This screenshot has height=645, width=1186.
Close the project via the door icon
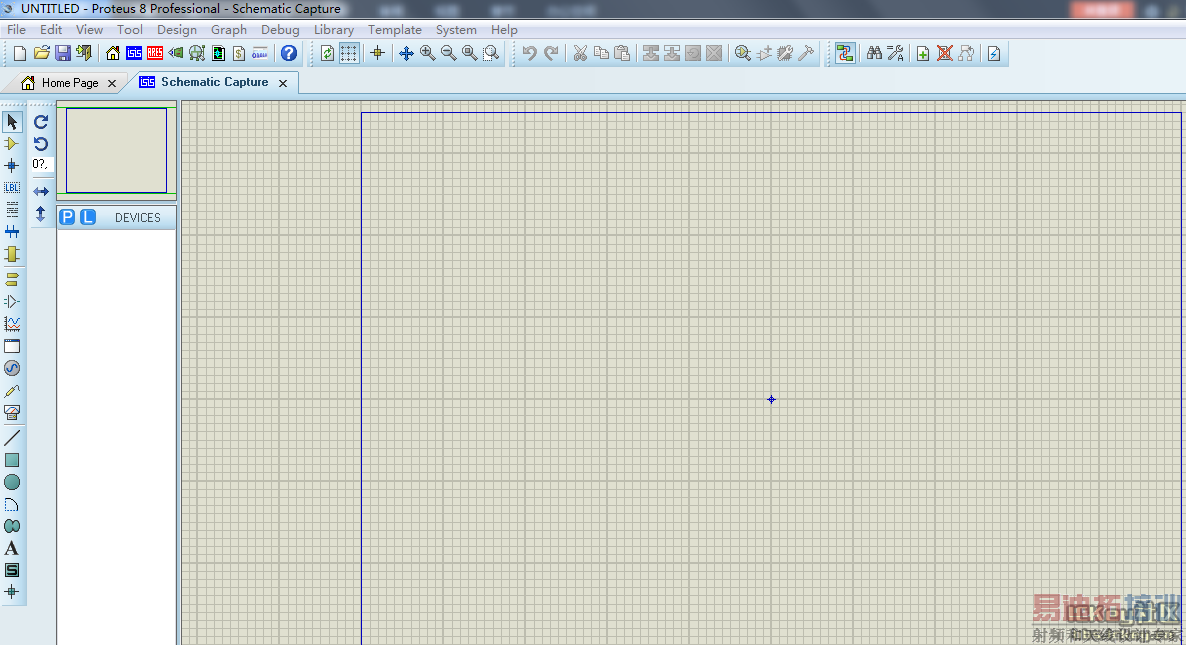pyautogui.click(x=84, y=54)
